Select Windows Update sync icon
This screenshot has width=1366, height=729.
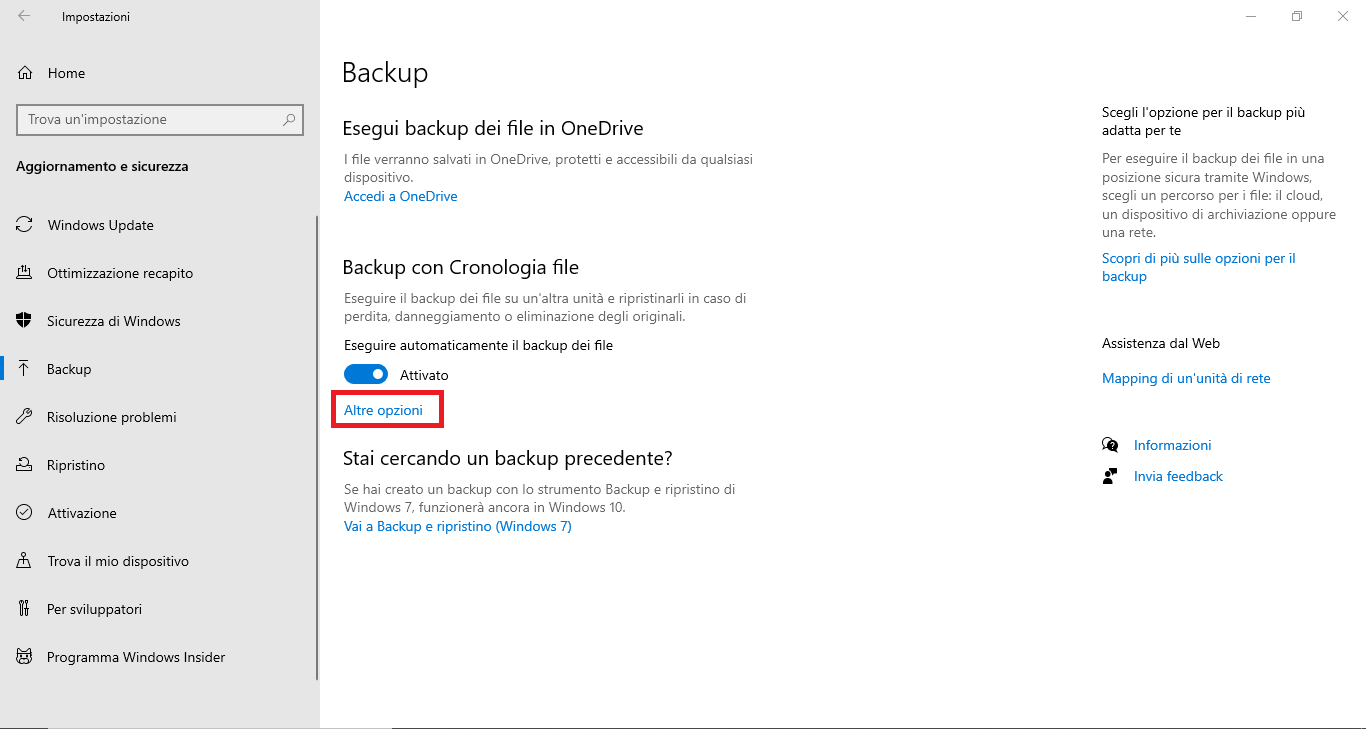[25, 225]
